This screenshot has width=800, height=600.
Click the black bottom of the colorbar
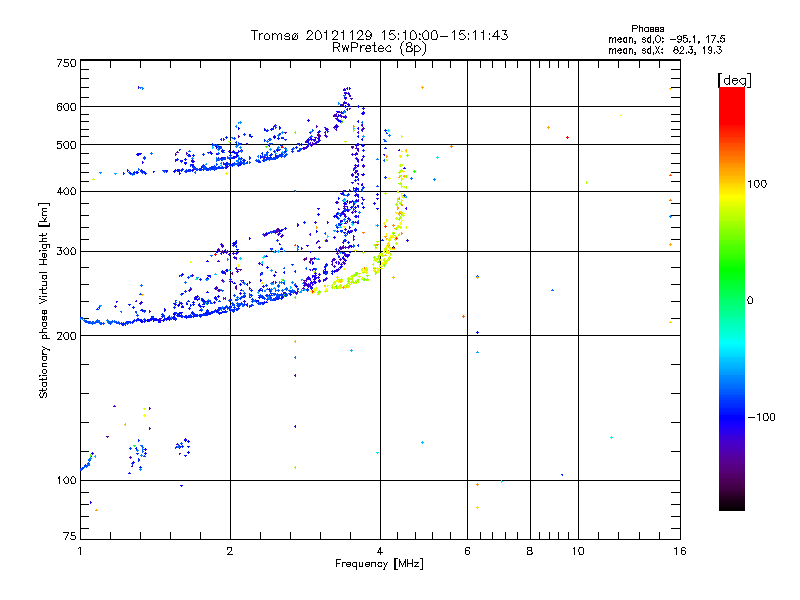(732, 505)
